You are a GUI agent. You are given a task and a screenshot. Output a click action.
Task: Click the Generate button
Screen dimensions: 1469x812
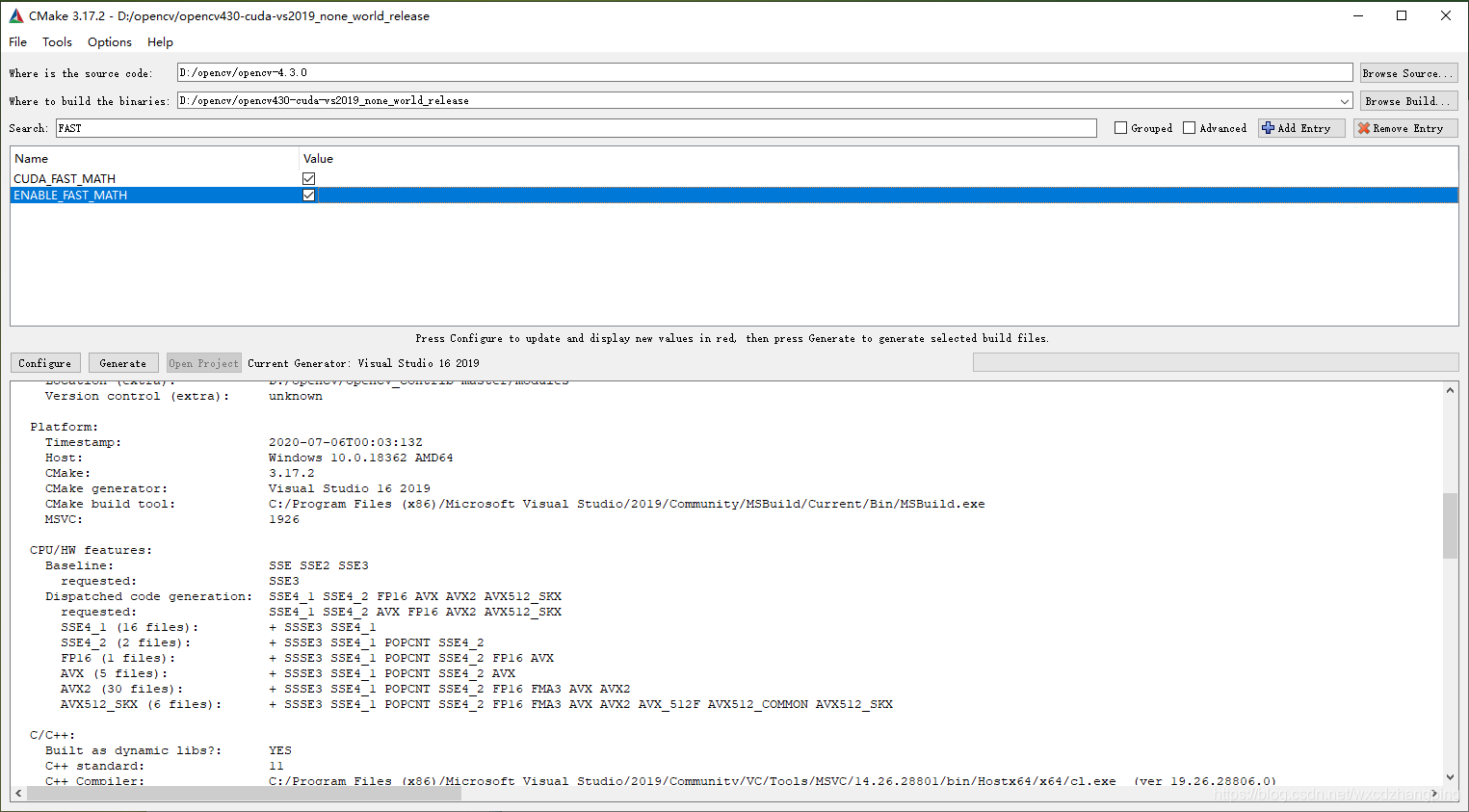click(123, 363)
